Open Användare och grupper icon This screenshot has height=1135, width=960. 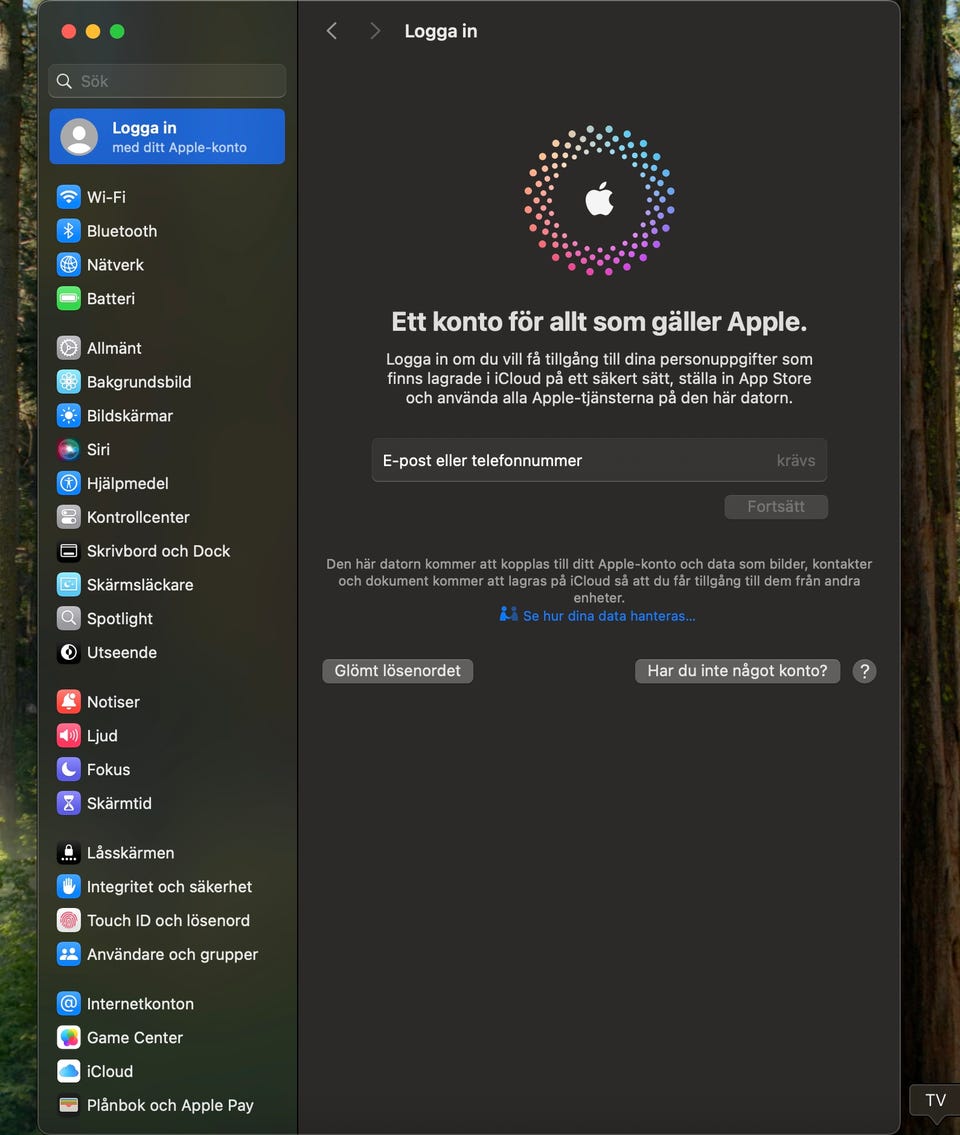69,954
